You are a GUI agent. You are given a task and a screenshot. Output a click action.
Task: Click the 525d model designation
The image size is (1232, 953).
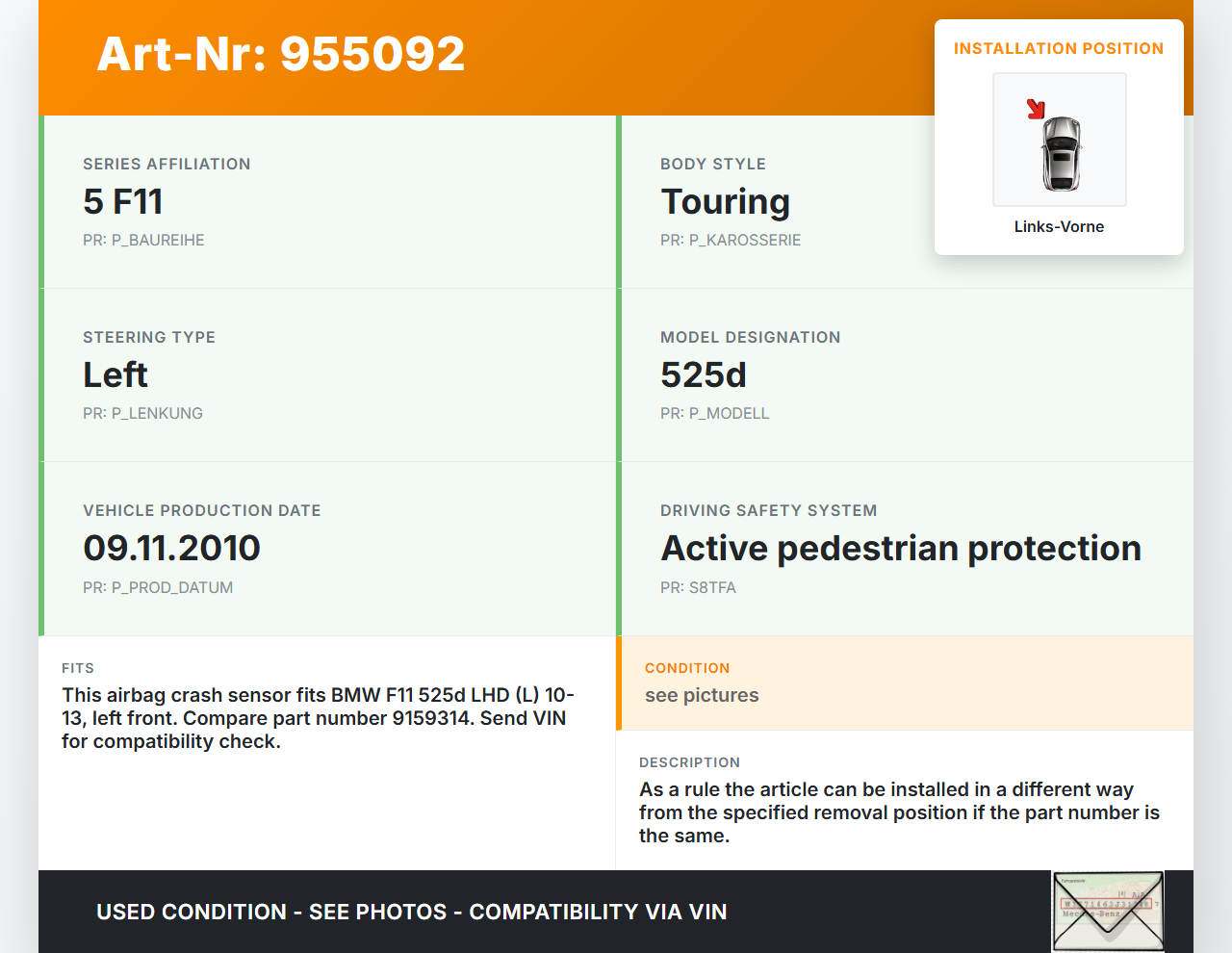pyautogui.click(x=704, y=374)
